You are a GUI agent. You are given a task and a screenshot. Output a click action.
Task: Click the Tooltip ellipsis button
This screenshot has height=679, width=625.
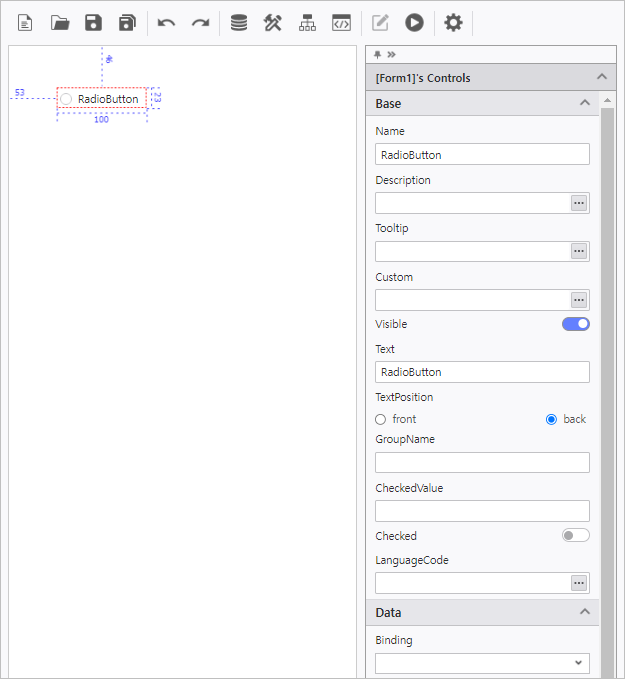click(579, 251)
